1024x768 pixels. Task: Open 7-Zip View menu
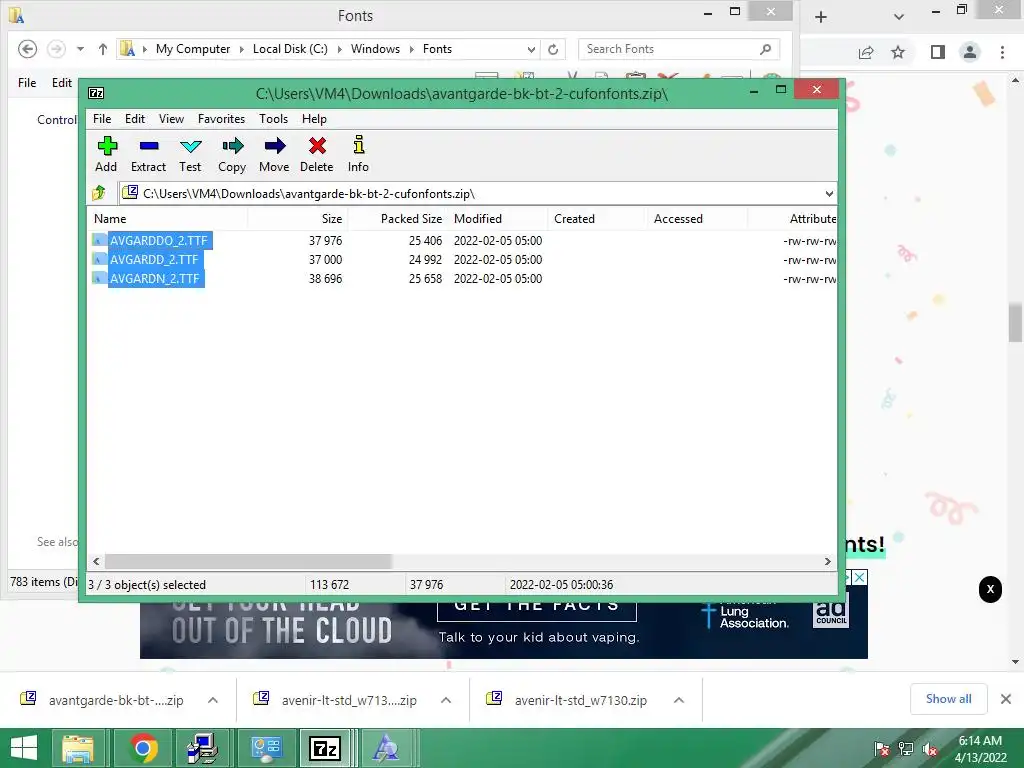click(171, 119)
